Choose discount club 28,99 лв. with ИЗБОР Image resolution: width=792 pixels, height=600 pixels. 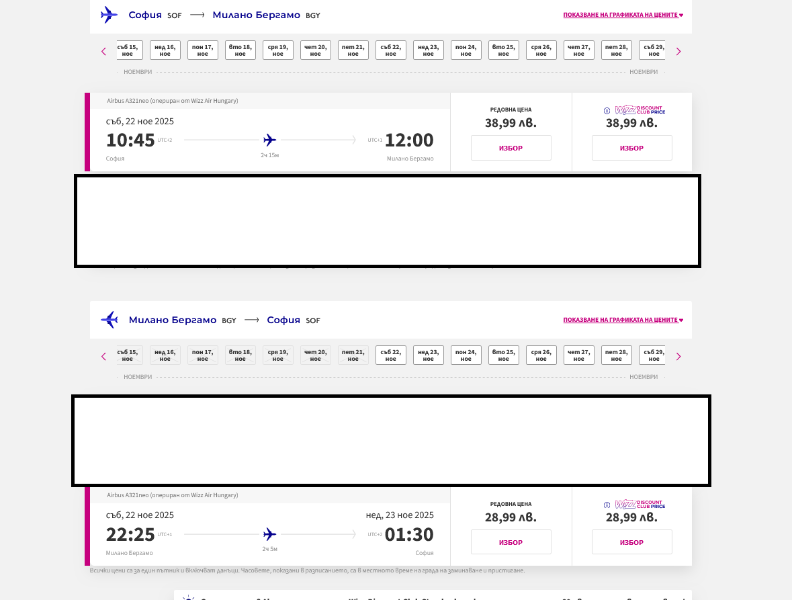point(632,542)
